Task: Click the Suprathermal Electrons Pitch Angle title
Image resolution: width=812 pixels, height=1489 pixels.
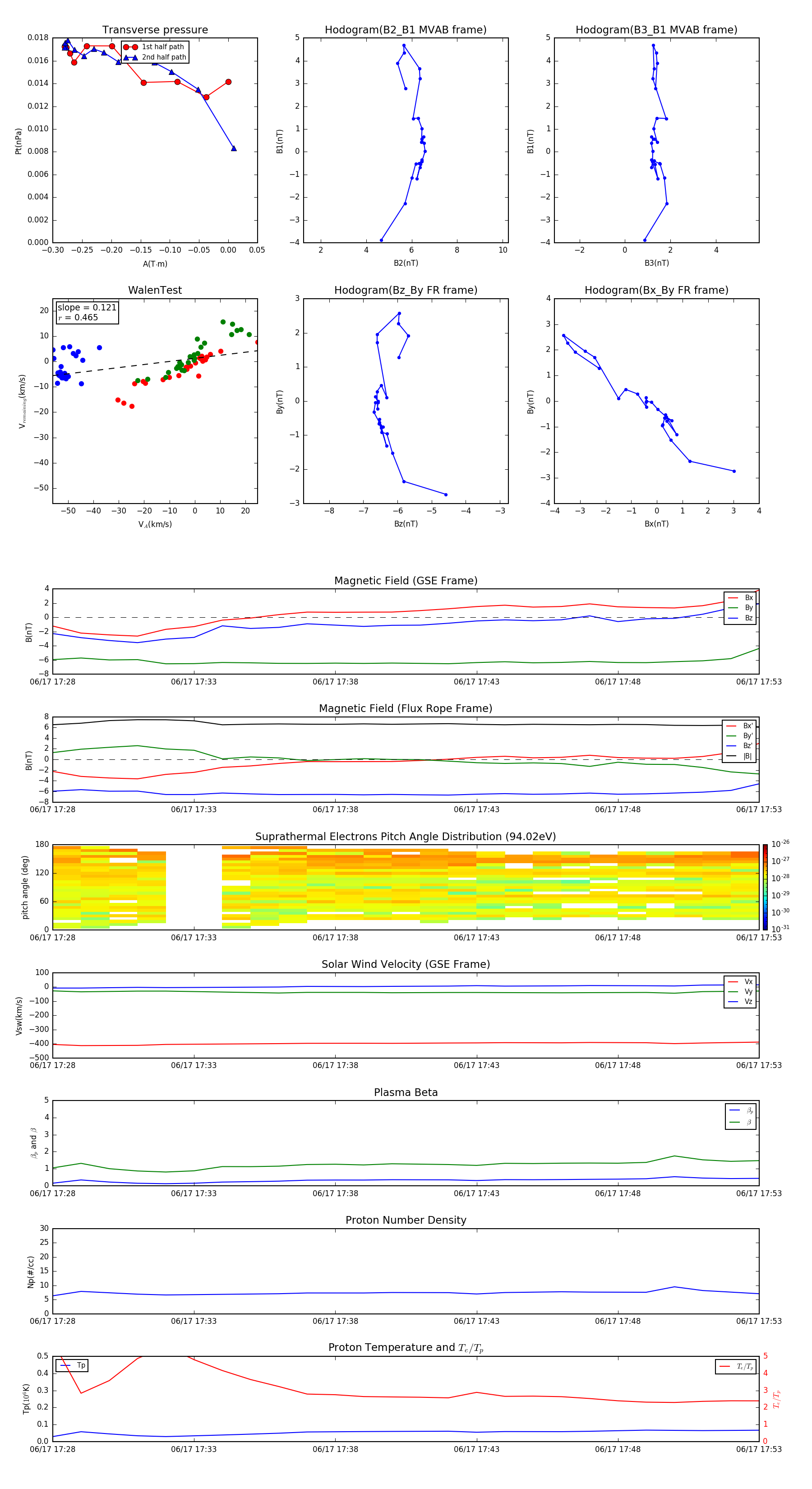Action: 406,837
